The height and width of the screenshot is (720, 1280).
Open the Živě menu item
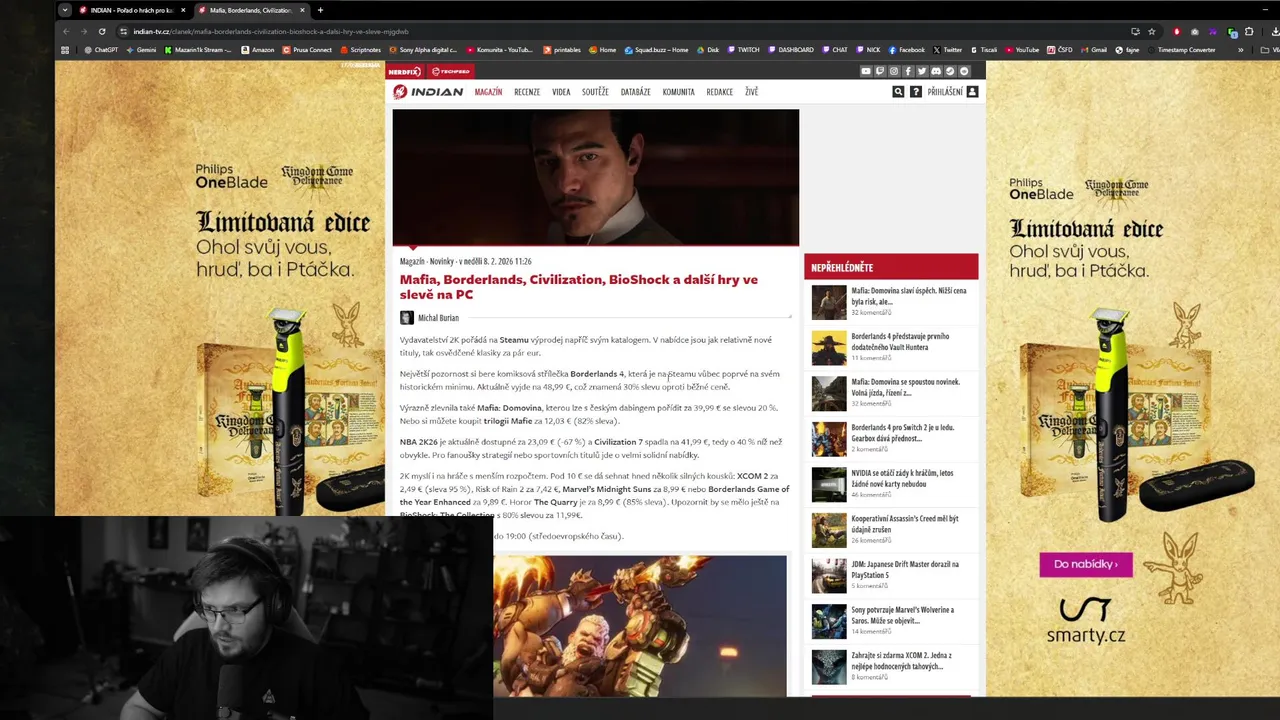(751, 92)
